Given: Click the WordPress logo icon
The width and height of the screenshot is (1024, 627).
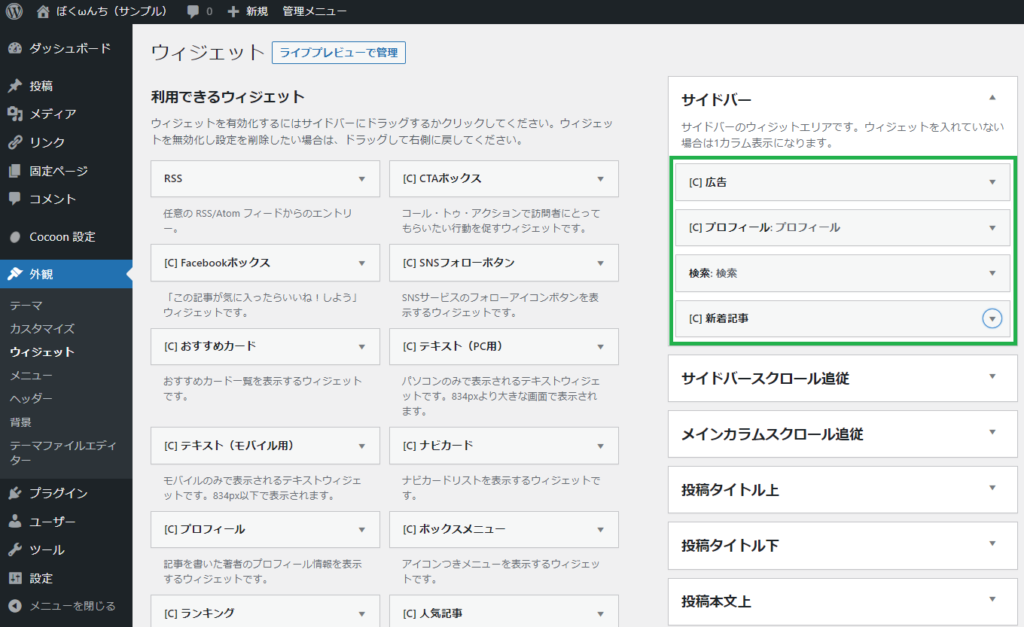Looking at the screenshot, I should coord(14,11).
